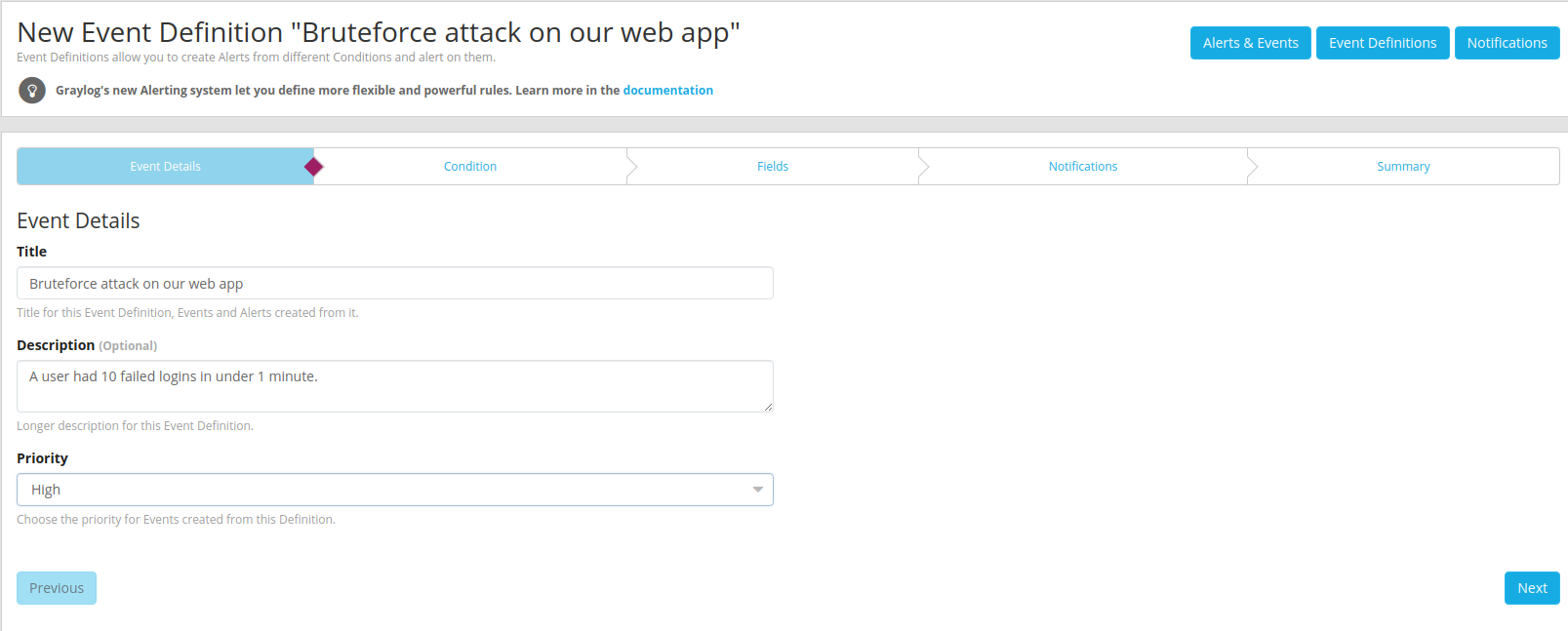Go to the Condition wizard step
Screen dimensions: 1568x631
click(470, 167)
